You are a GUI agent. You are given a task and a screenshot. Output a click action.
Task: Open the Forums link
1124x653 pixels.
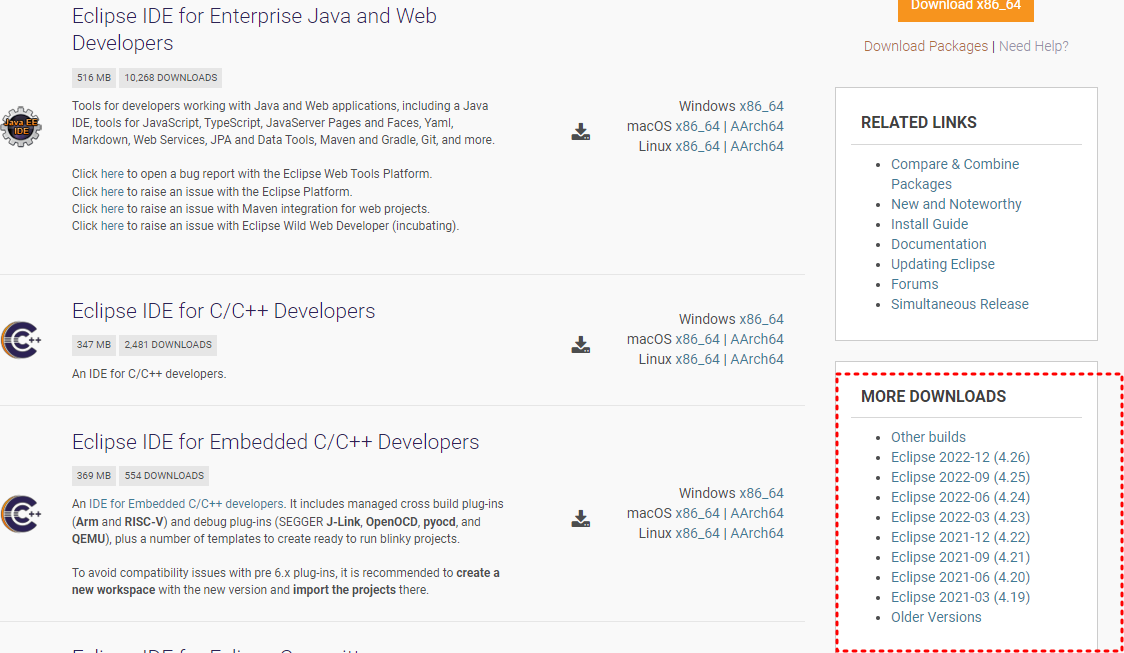914,285
